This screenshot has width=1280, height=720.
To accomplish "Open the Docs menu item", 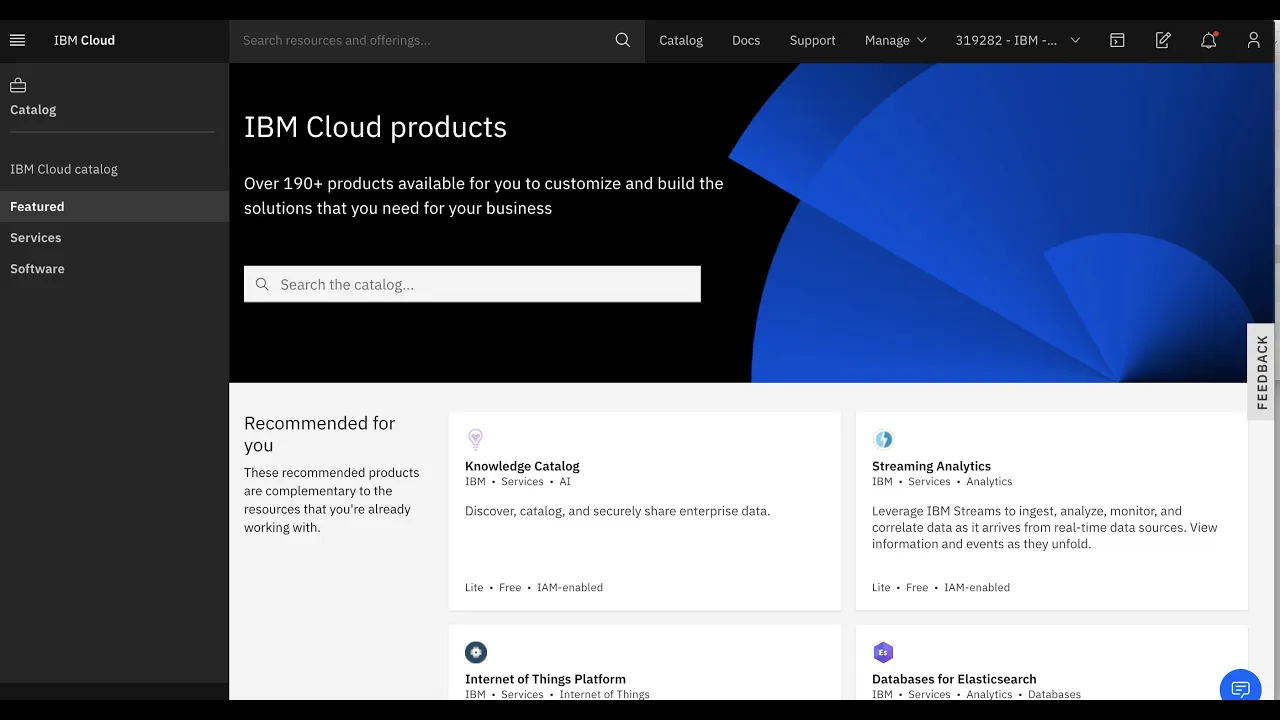I will tap(746, 40).
